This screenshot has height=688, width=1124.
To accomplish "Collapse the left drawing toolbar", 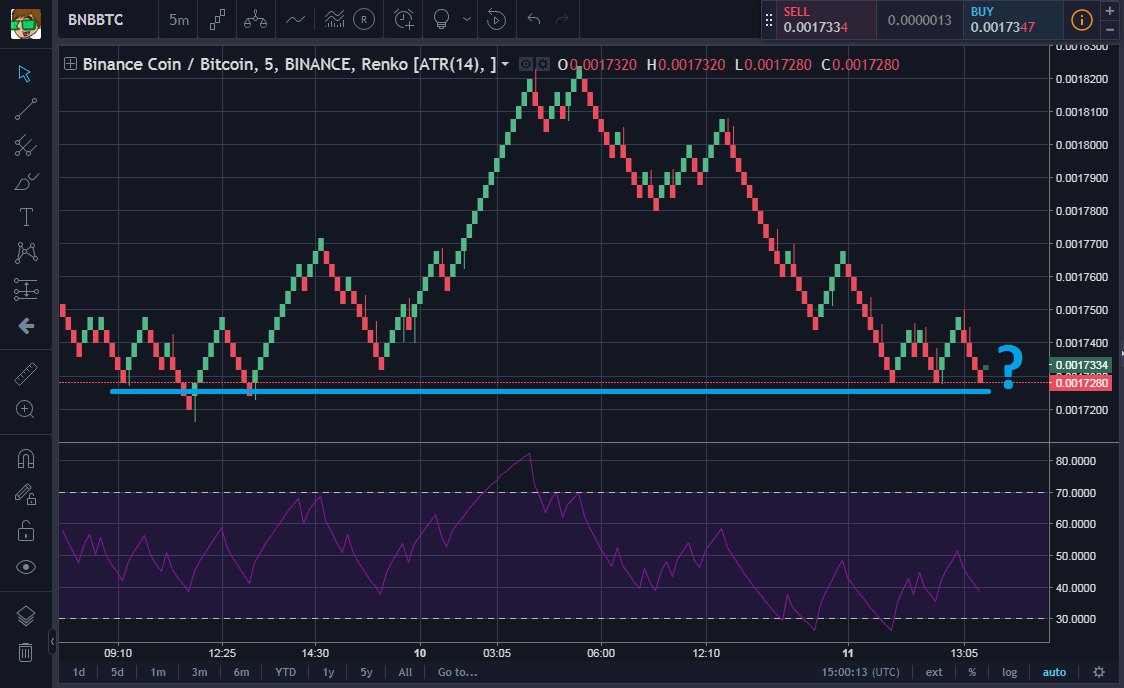I will pos(52,641).
